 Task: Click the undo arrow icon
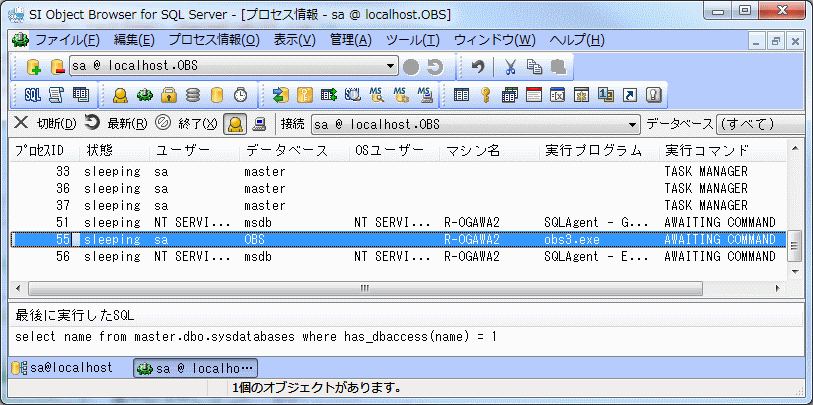(478, 67)
